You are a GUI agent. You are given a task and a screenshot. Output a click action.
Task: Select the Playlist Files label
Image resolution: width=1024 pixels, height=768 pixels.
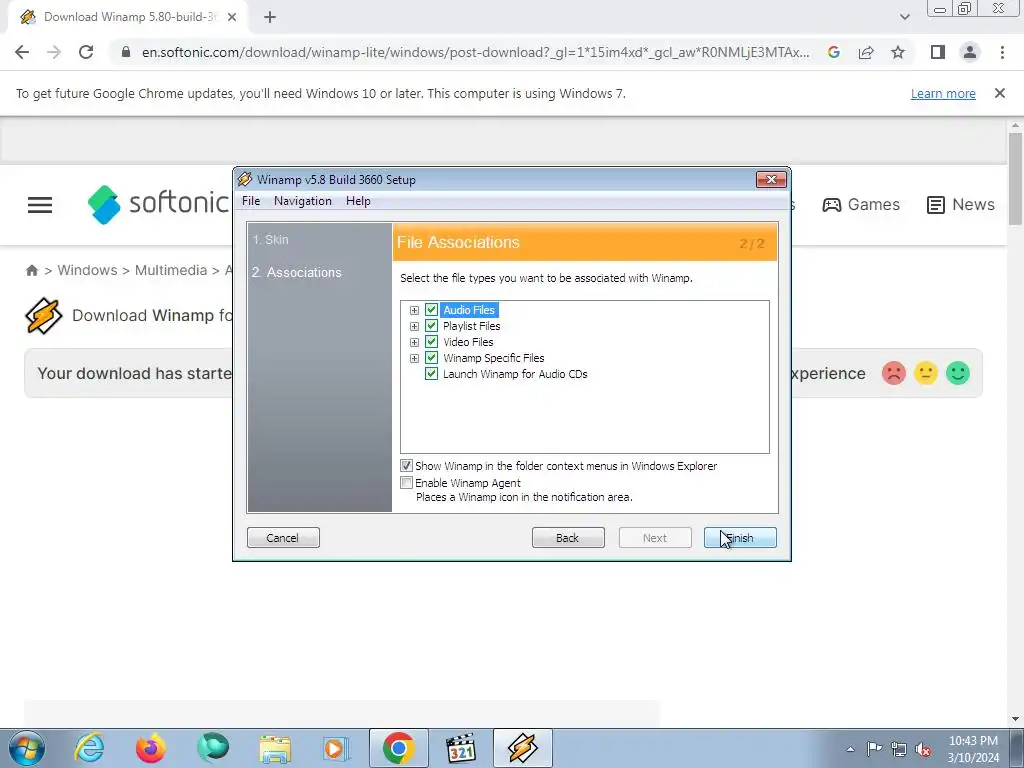472,326
